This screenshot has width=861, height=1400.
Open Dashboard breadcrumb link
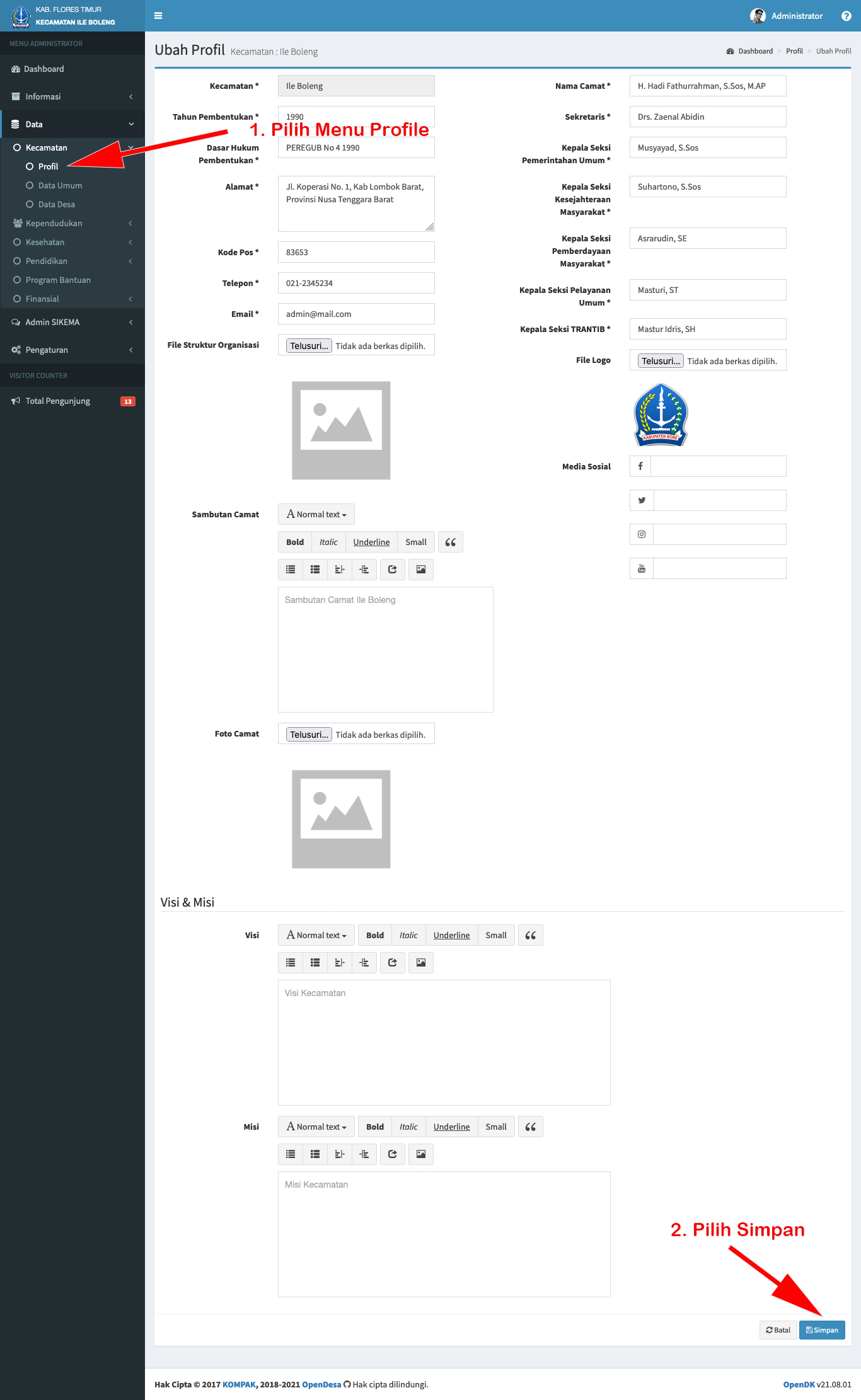pos(749,51)
